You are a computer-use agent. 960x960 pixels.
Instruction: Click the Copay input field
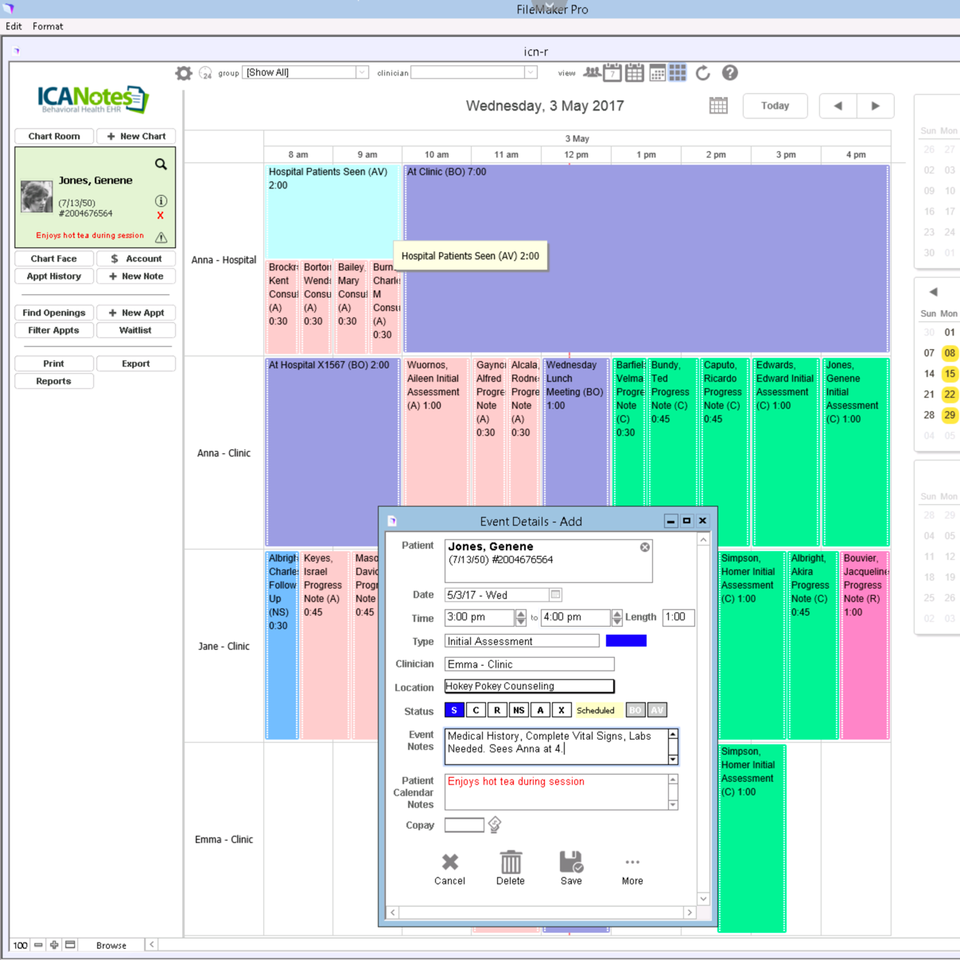pos(464,825)
